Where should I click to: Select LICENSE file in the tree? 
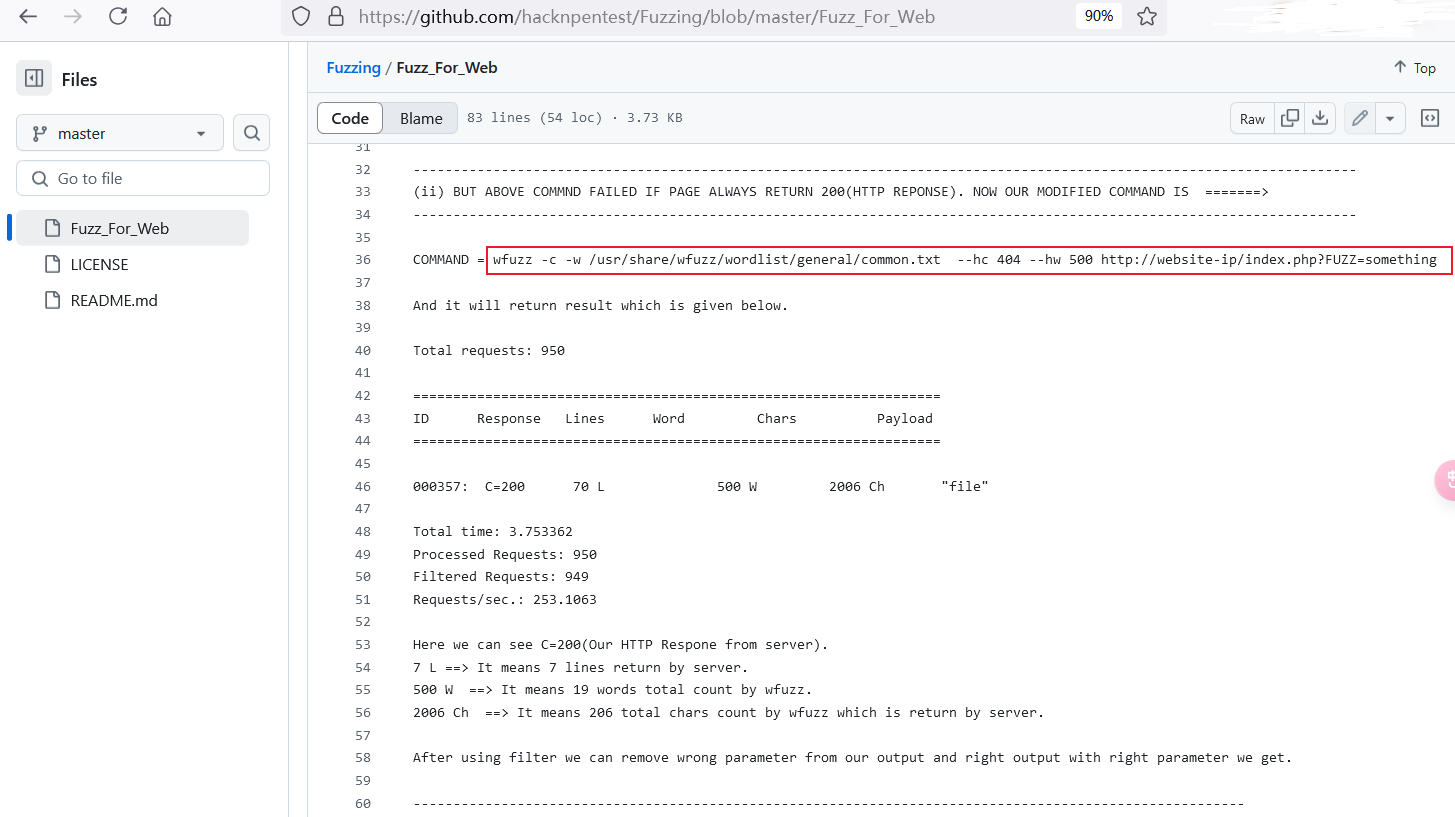pyautogui.click(x=99, y=264)
